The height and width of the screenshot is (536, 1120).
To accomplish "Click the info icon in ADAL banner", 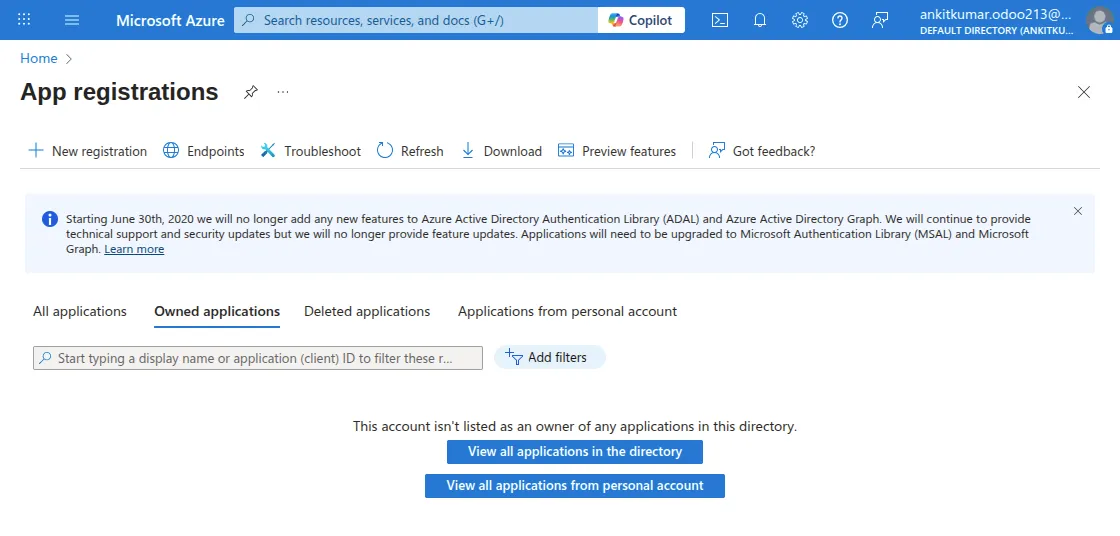I will tap(50, 219).
